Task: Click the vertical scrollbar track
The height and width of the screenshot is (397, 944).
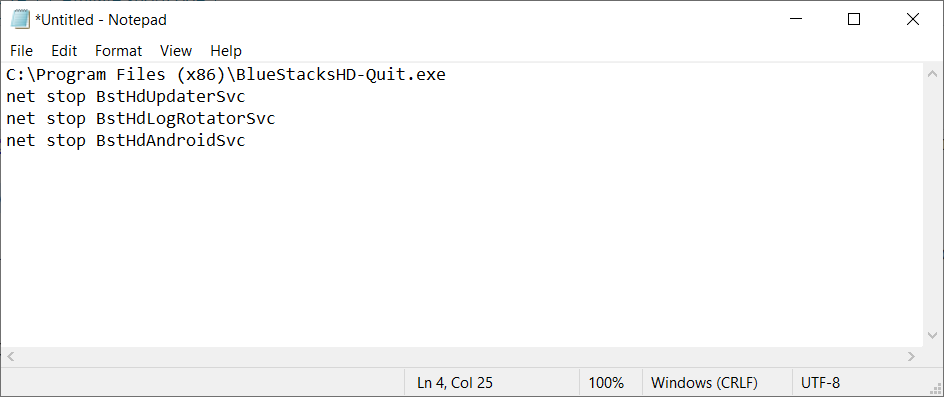Action: 933,205
